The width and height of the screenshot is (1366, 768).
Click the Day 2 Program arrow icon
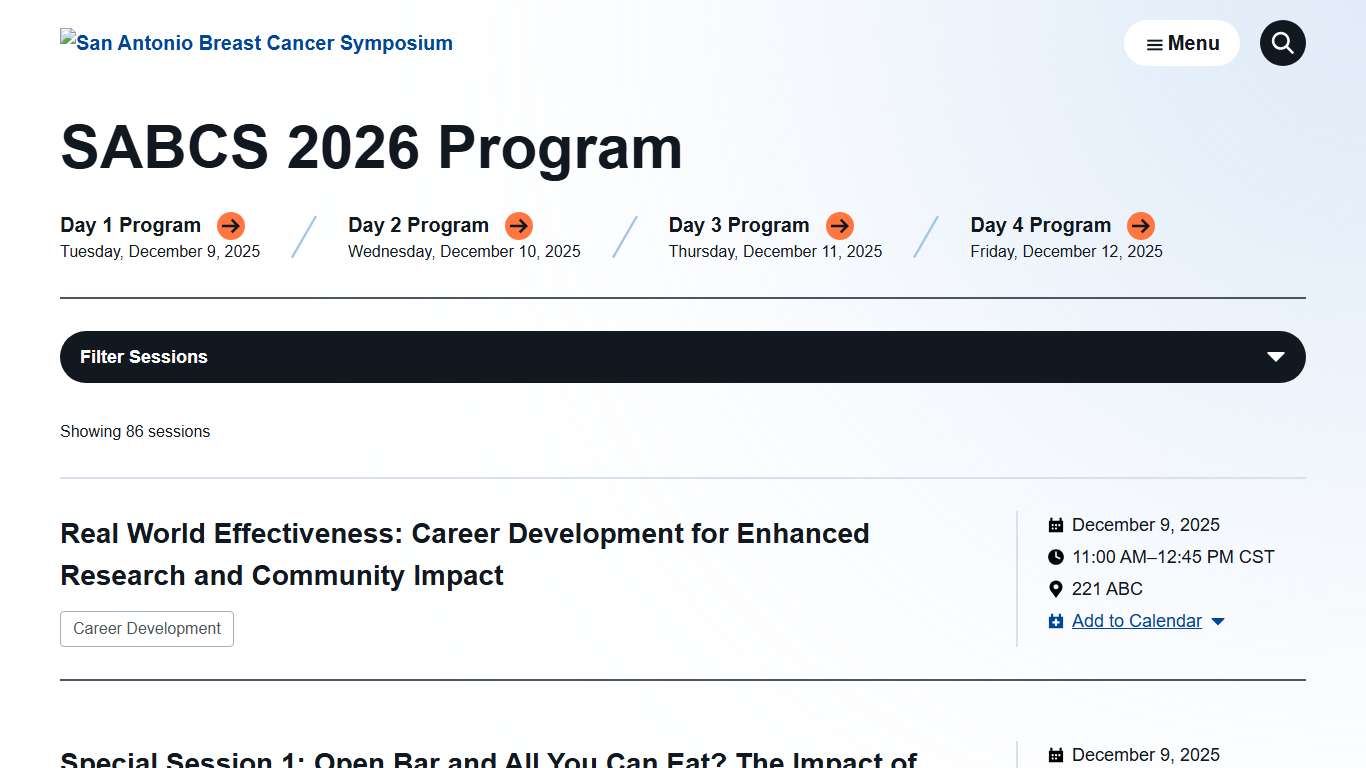pos(519,226)
